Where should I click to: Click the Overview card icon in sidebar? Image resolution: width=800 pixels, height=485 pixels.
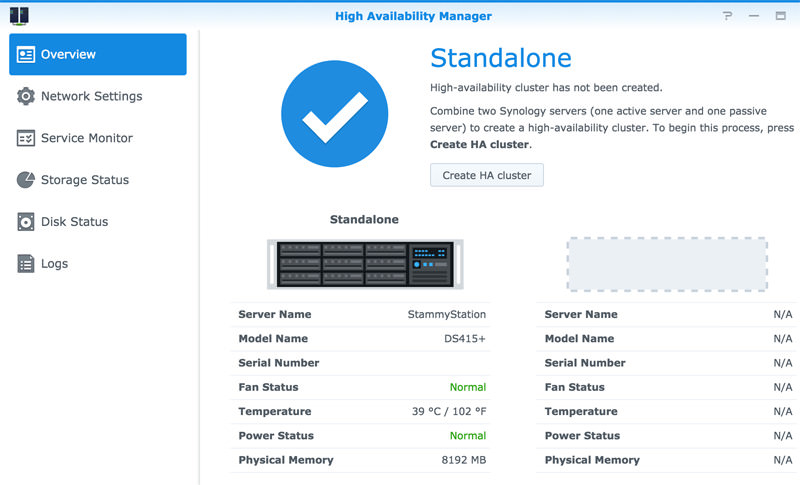pos(26,55)
